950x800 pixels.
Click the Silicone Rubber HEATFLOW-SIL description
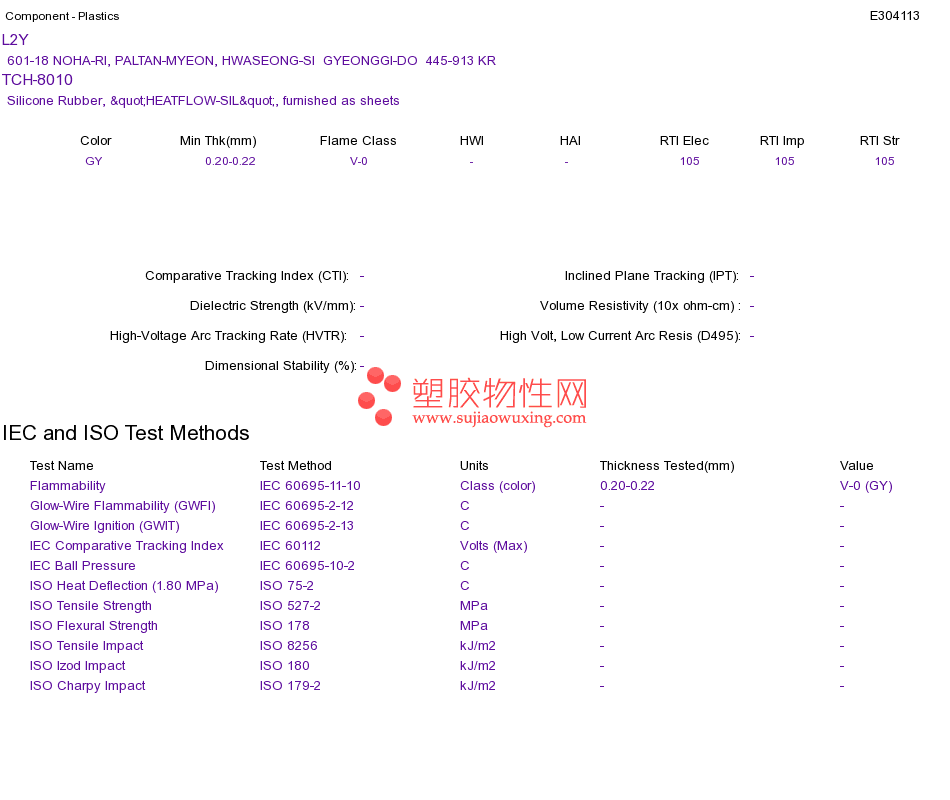pos(203,101)
